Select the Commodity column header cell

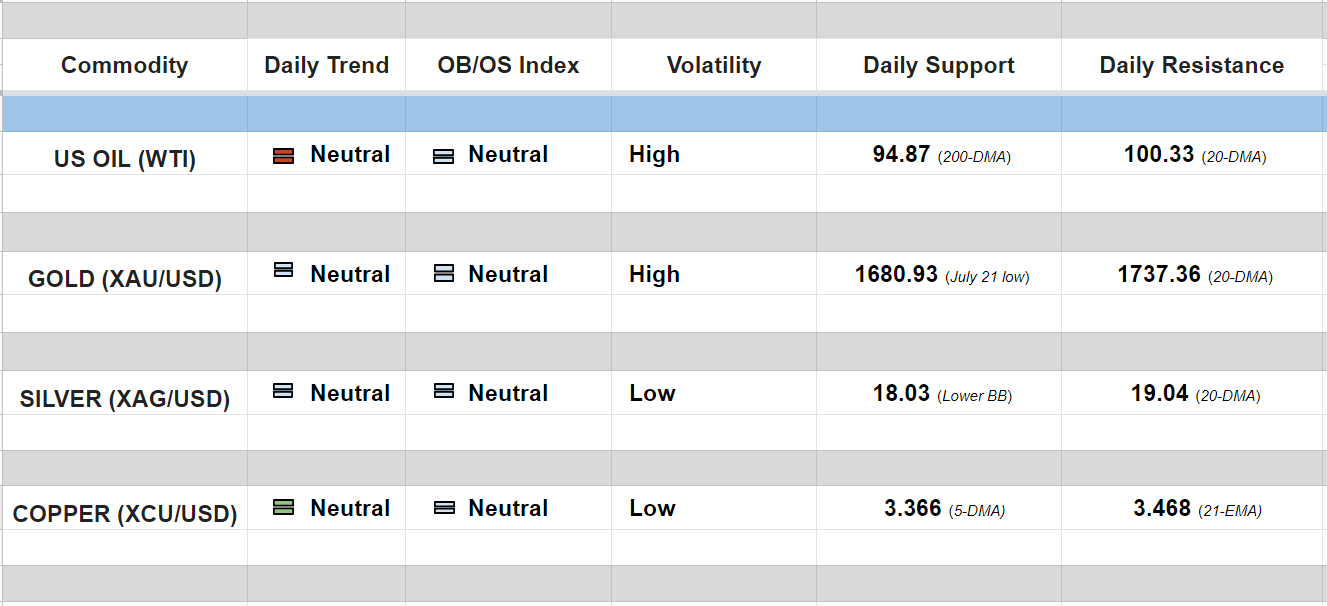(x=124, y=65)
